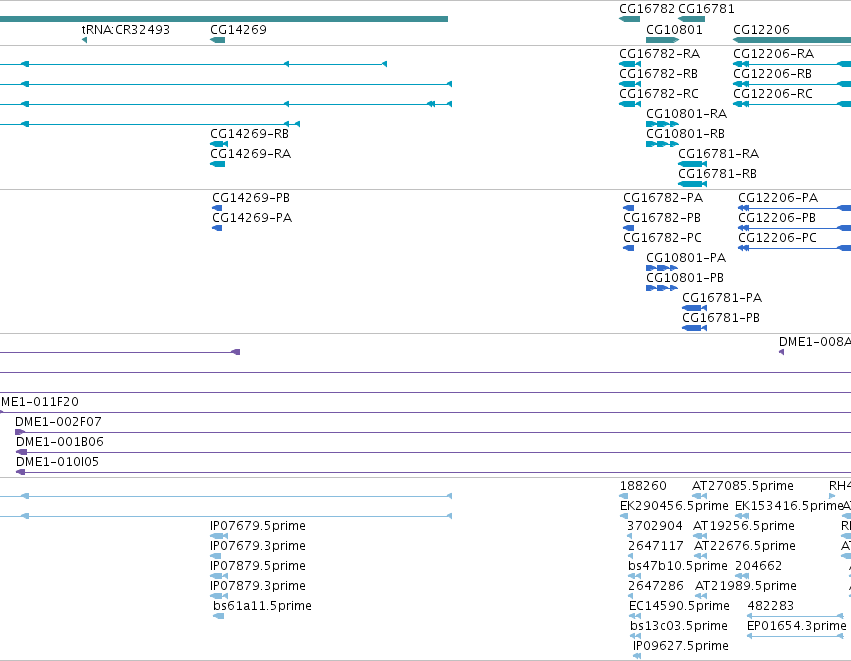Click EST IP07879.3prime

[x=258, y=586]
